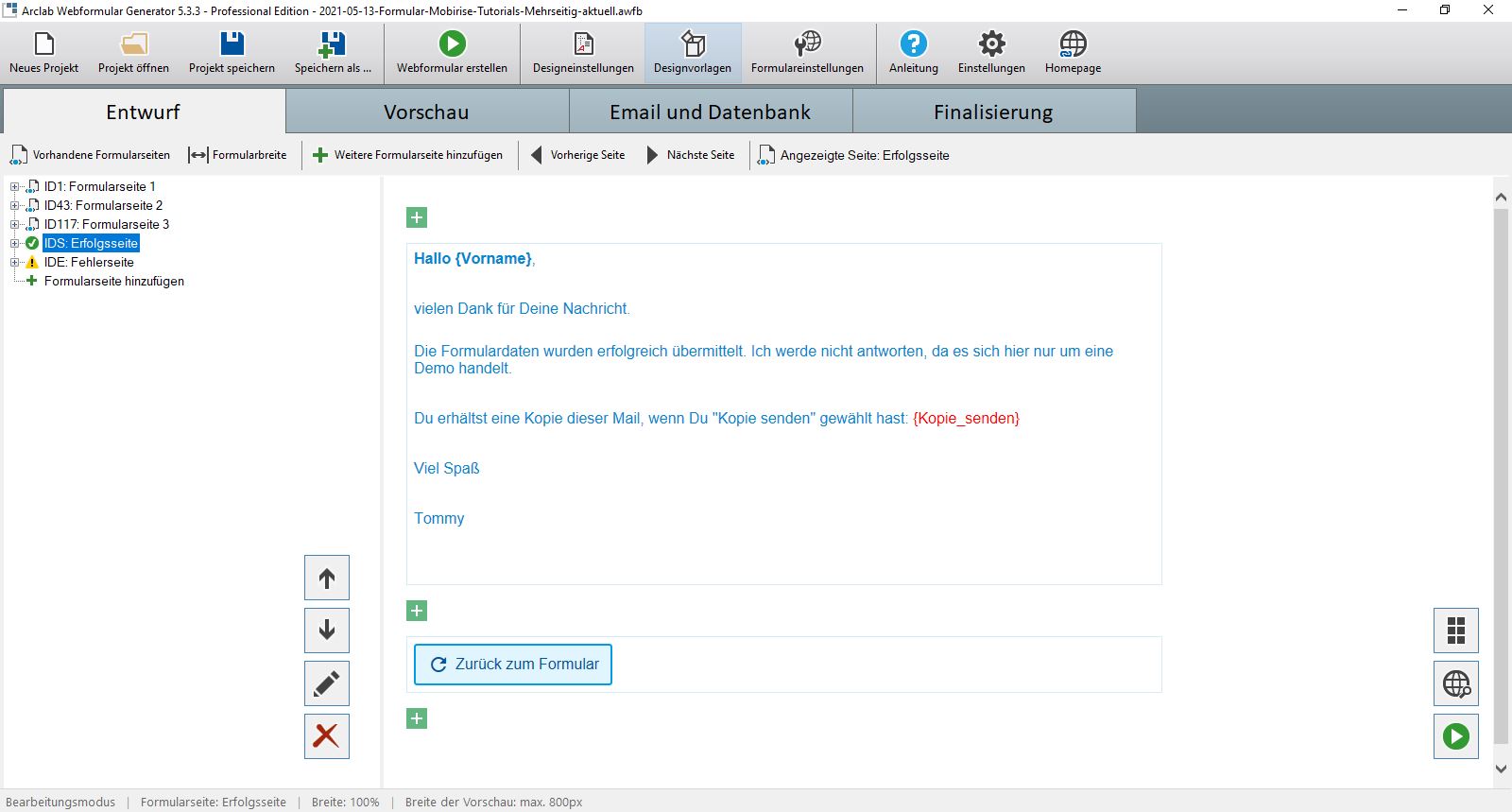This screenshot has height=812, width=1512.
Task: Expand ID43: Formularseite 2 node
Action: (x=14, y=205)
